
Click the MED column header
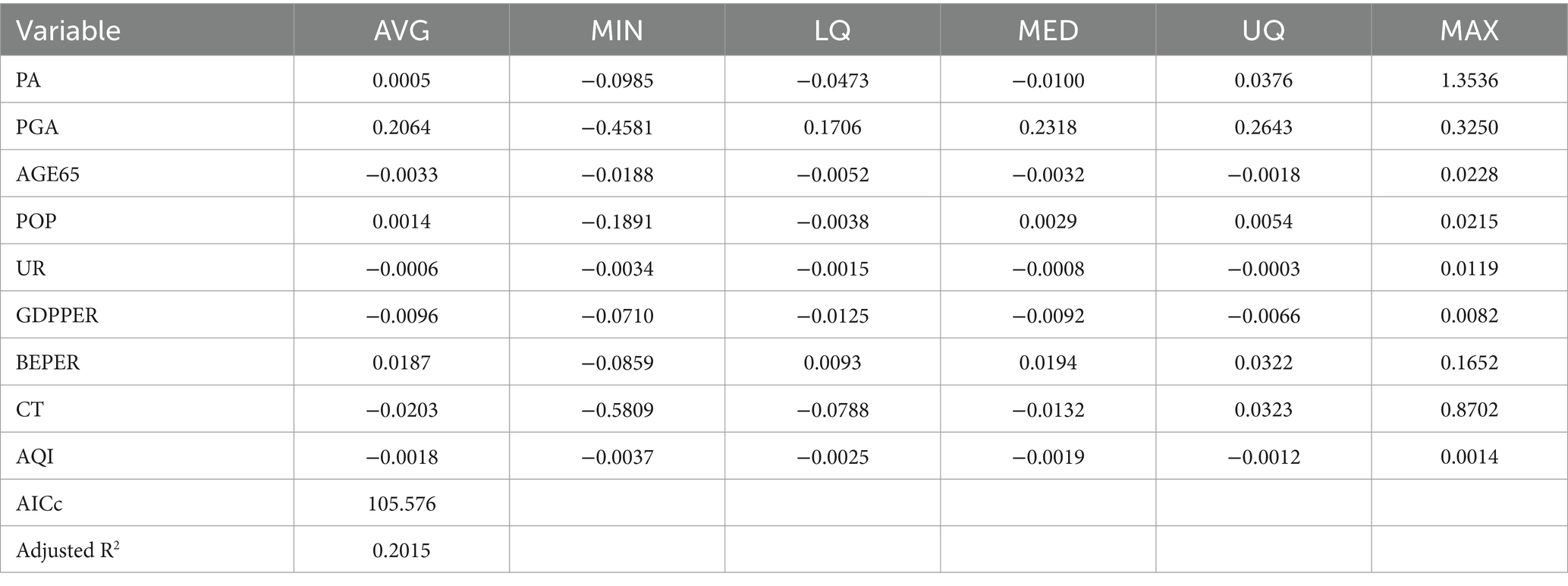(1048, 30)
